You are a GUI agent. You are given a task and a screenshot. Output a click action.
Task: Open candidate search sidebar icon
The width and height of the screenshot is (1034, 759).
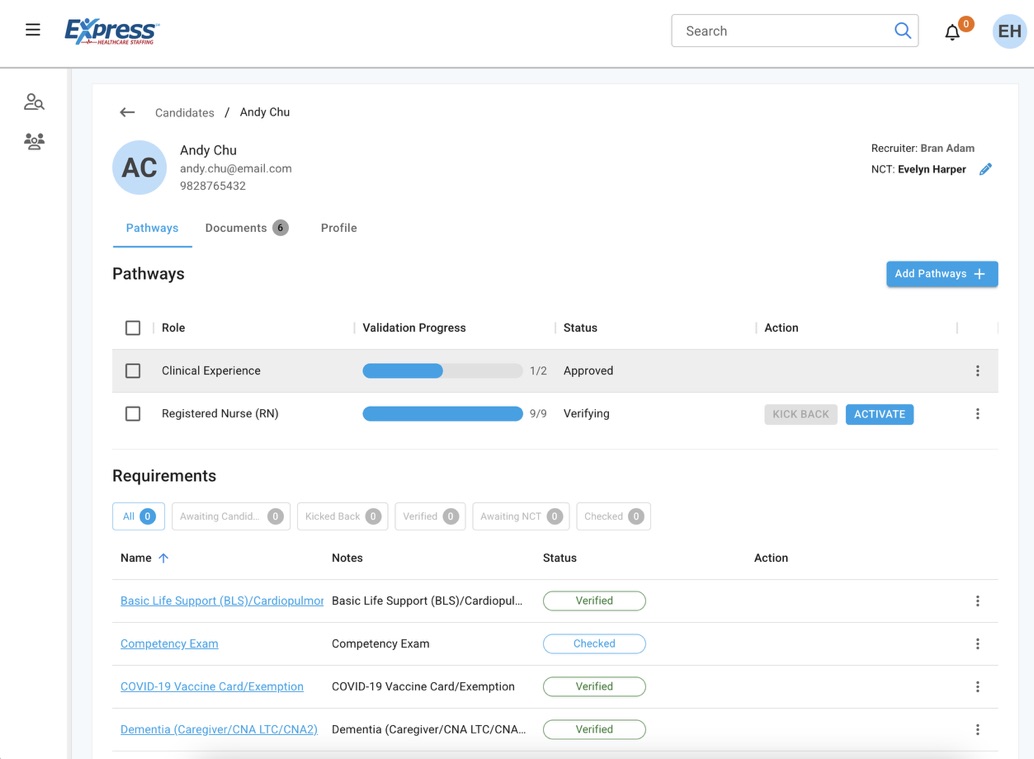point(34,102)
